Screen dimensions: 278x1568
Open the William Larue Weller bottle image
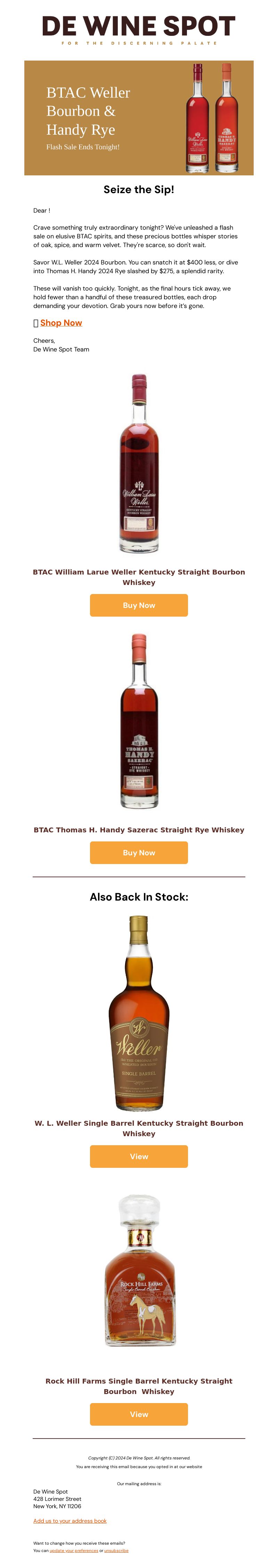139,463
